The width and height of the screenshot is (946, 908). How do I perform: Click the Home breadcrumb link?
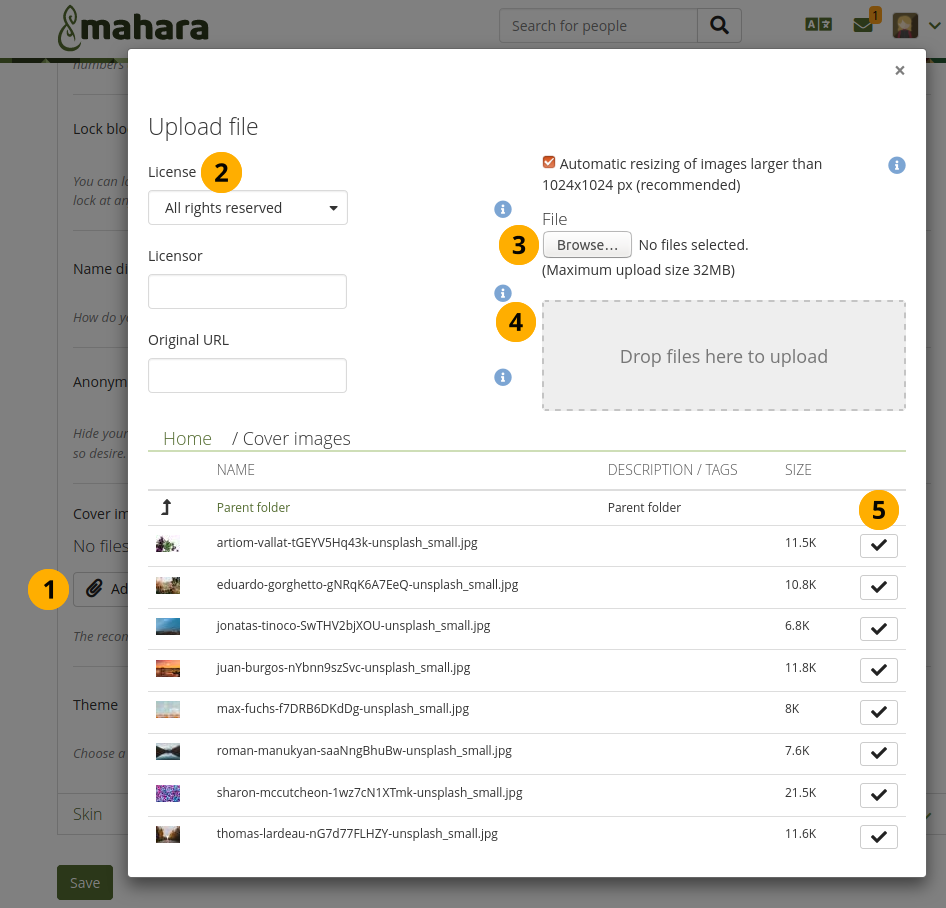tap(187, 439)
